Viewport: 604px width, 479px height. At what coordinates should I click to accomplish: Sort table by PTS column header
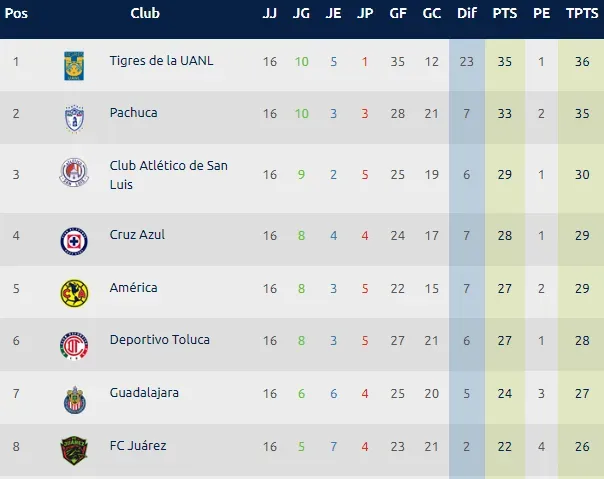[x=504, y=14]
